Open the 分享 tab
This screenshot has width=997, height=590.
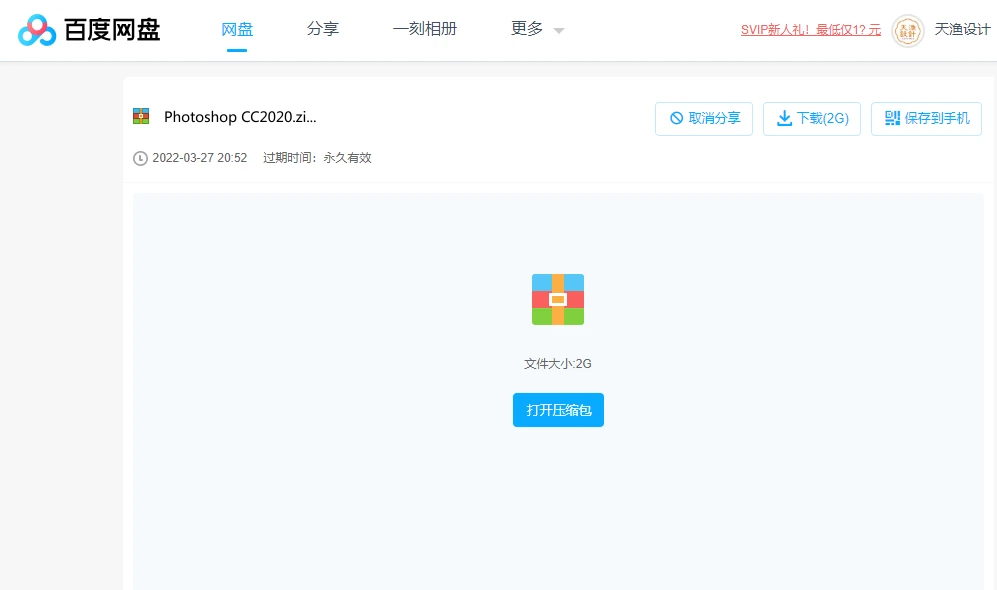(322, 29)
